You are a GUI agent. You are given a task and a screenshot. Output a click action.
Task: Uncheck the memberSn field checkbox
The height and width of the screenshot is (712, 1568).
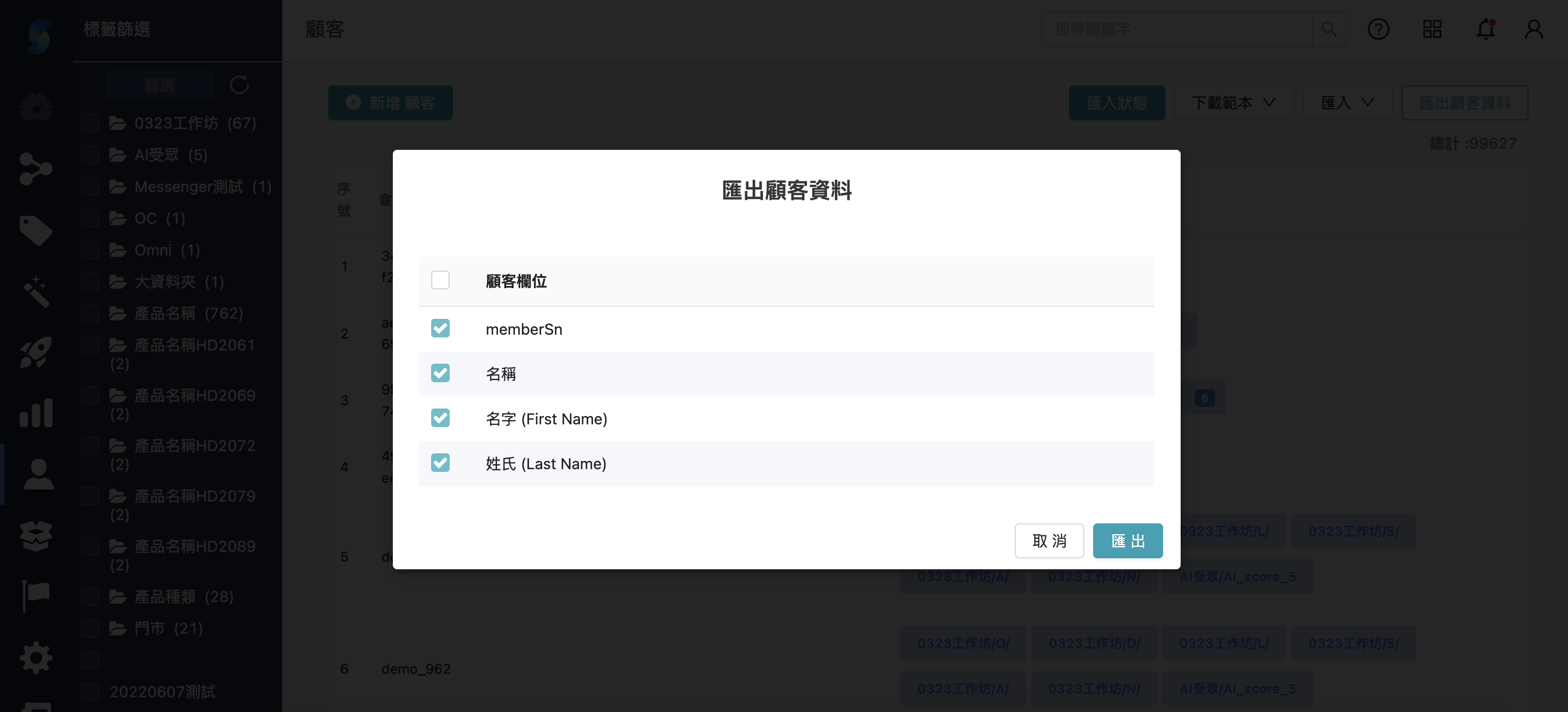[440, 329]
